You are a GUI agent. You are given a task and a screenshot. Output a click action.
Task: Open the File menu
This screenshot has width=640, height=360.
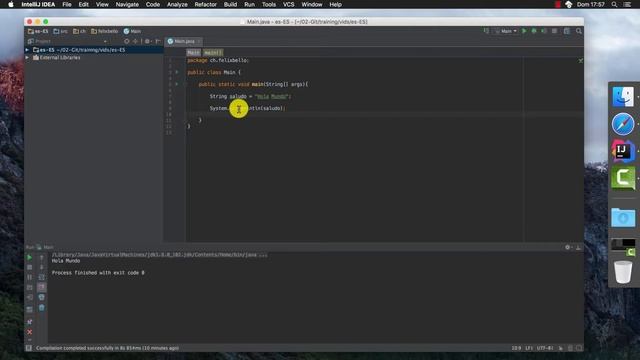pyautogui.click(x=67, y=4)
